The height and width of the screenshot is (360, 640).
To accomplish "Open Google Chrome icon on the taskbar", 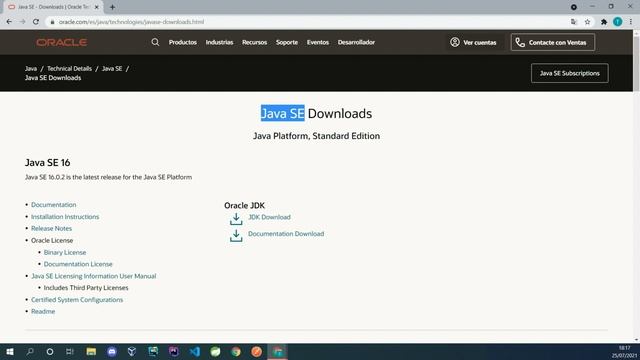I will (x=236, y=351).
